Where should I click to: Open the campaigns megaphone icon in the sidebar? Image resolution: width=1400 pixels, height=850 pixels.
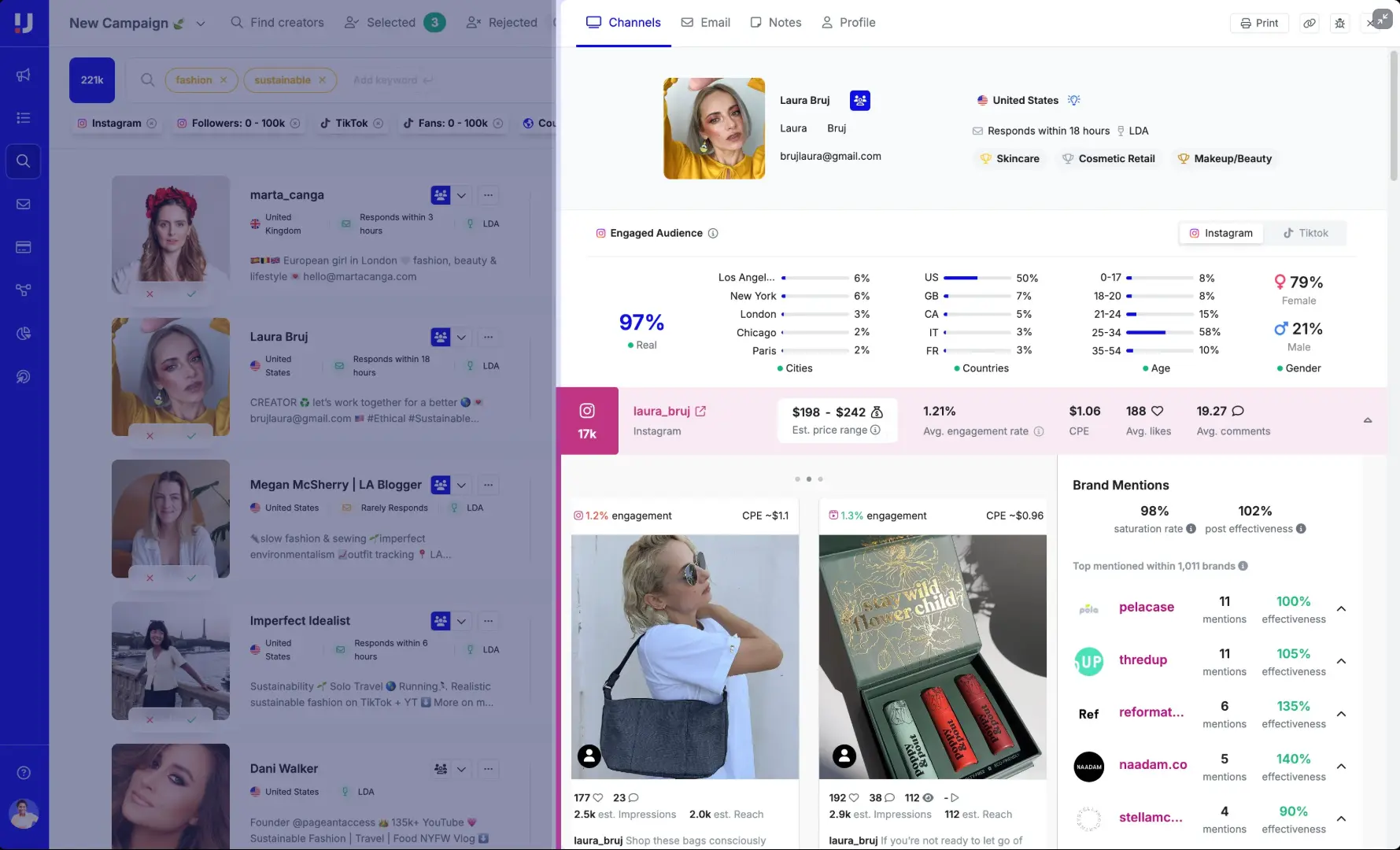(23, 75)
